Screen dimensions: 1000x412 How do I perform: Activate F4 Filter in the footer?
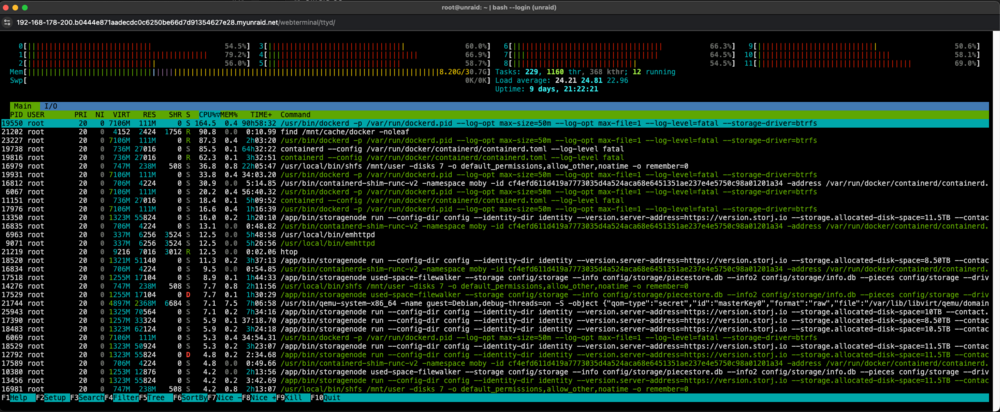point(121,397)
